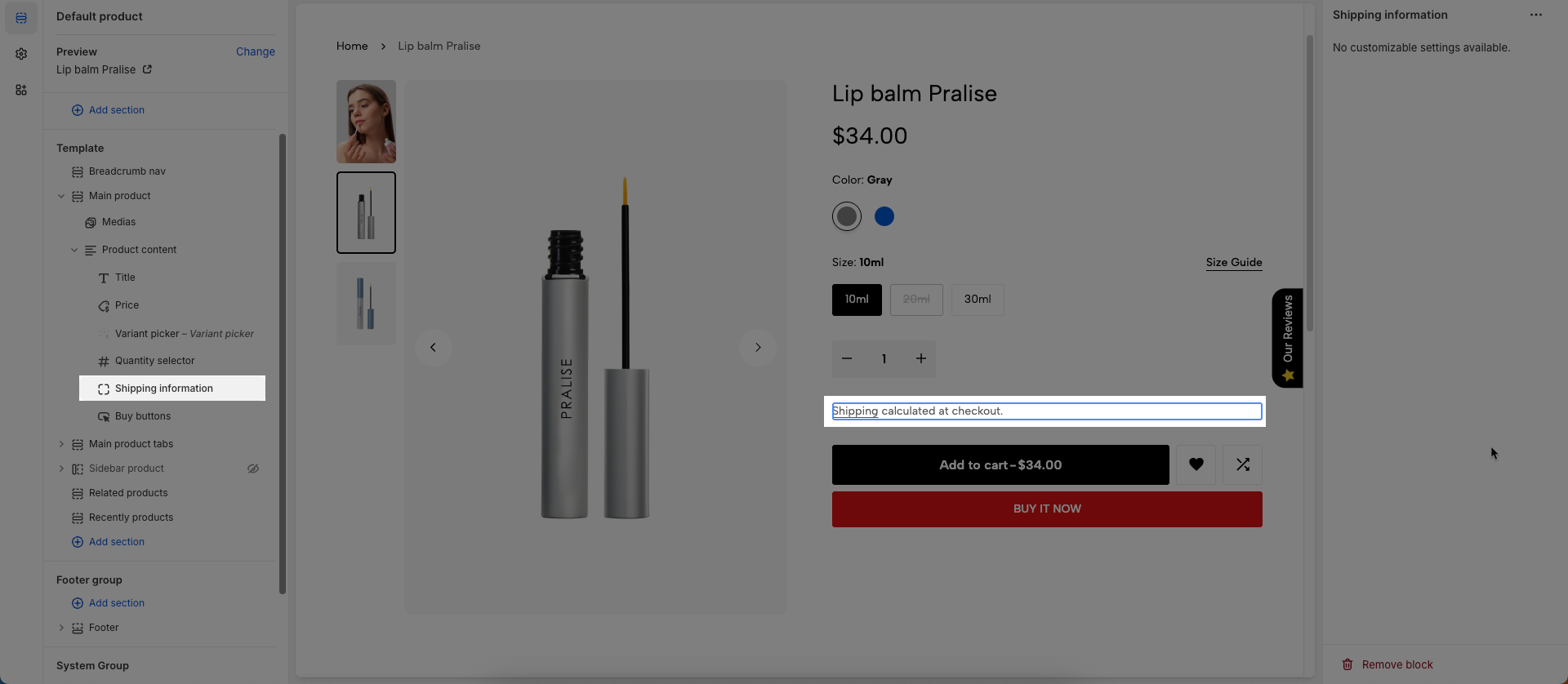Open Theme settings gear icon
1568x684 pixels.
pos(21,54)
